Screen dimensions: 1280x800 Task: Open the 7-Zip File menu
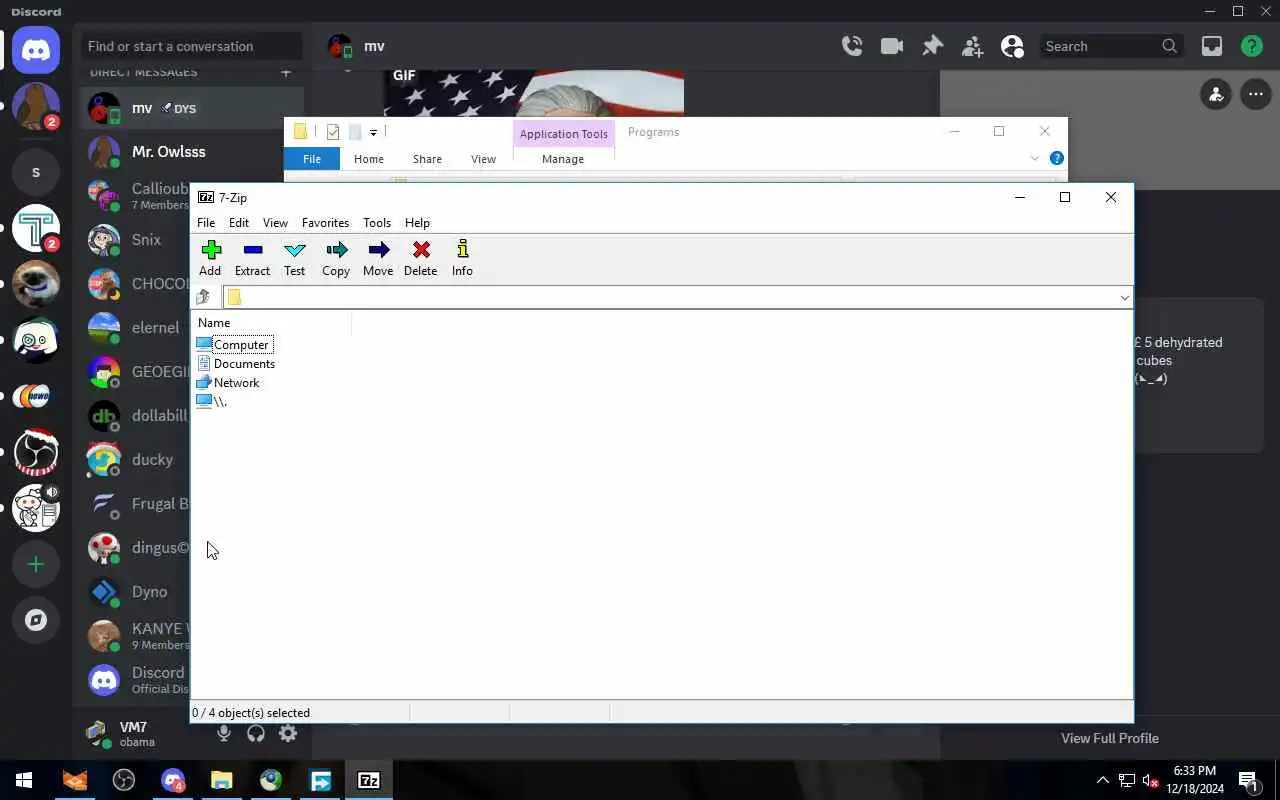point(206,223)
